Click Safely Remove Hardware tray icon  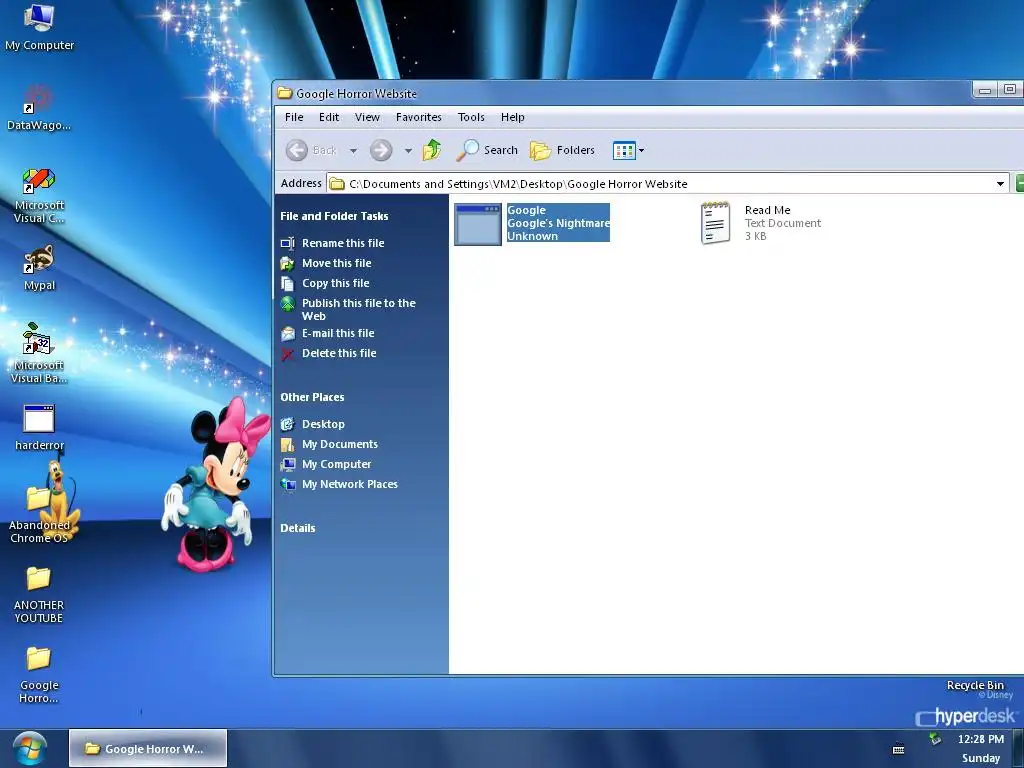pos(936,739)
